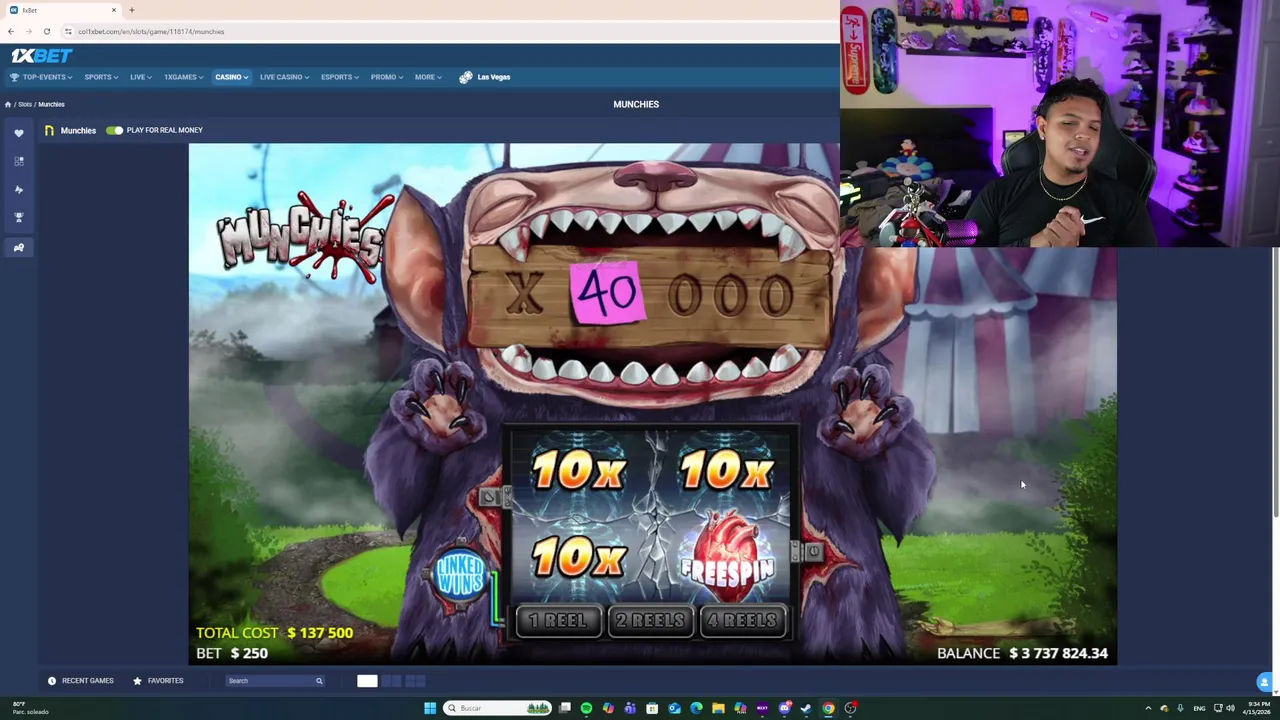Click the taskbar Buscar search box
Screen dimensions: 1280x720
[x=498, y=708]
